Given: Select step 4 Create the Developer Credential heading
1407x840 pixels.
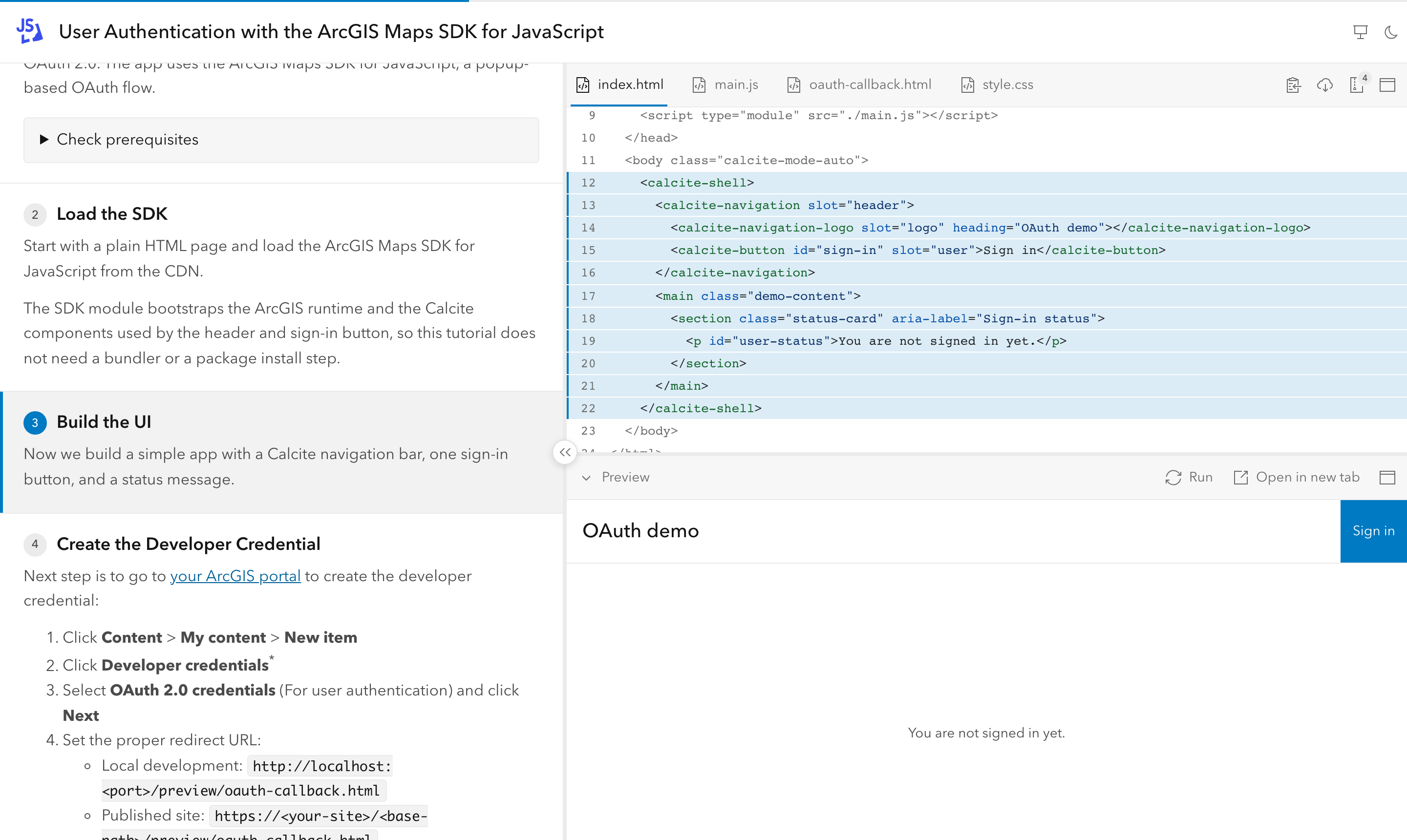Looking at the screenshot, I should click(189, 544).
